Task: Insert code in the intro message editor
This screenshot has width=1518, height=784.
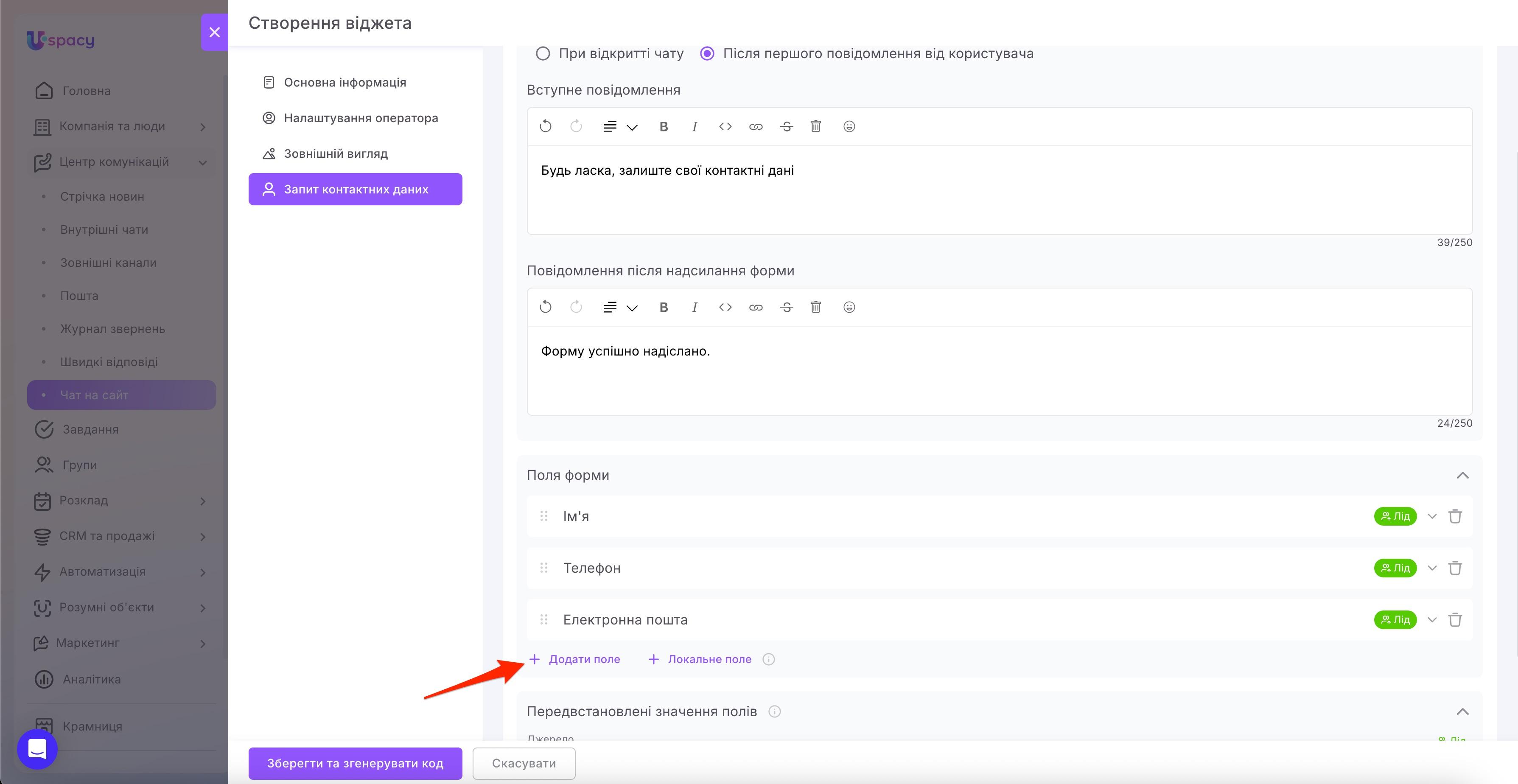Action: tap(725, 127)
